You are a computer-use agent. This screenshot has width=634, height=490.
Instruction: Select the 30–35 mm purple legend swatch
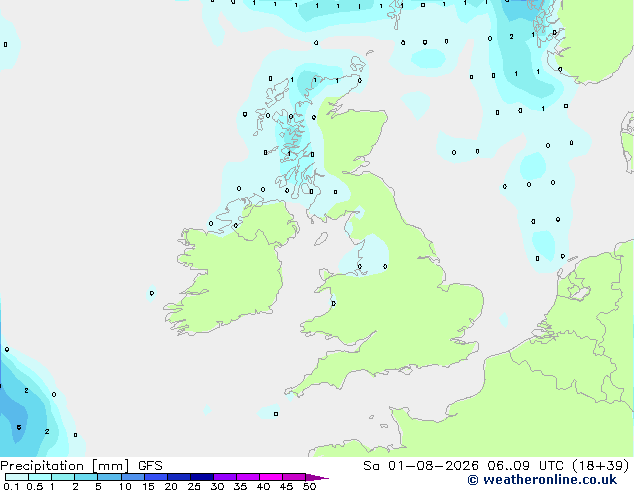224,477
